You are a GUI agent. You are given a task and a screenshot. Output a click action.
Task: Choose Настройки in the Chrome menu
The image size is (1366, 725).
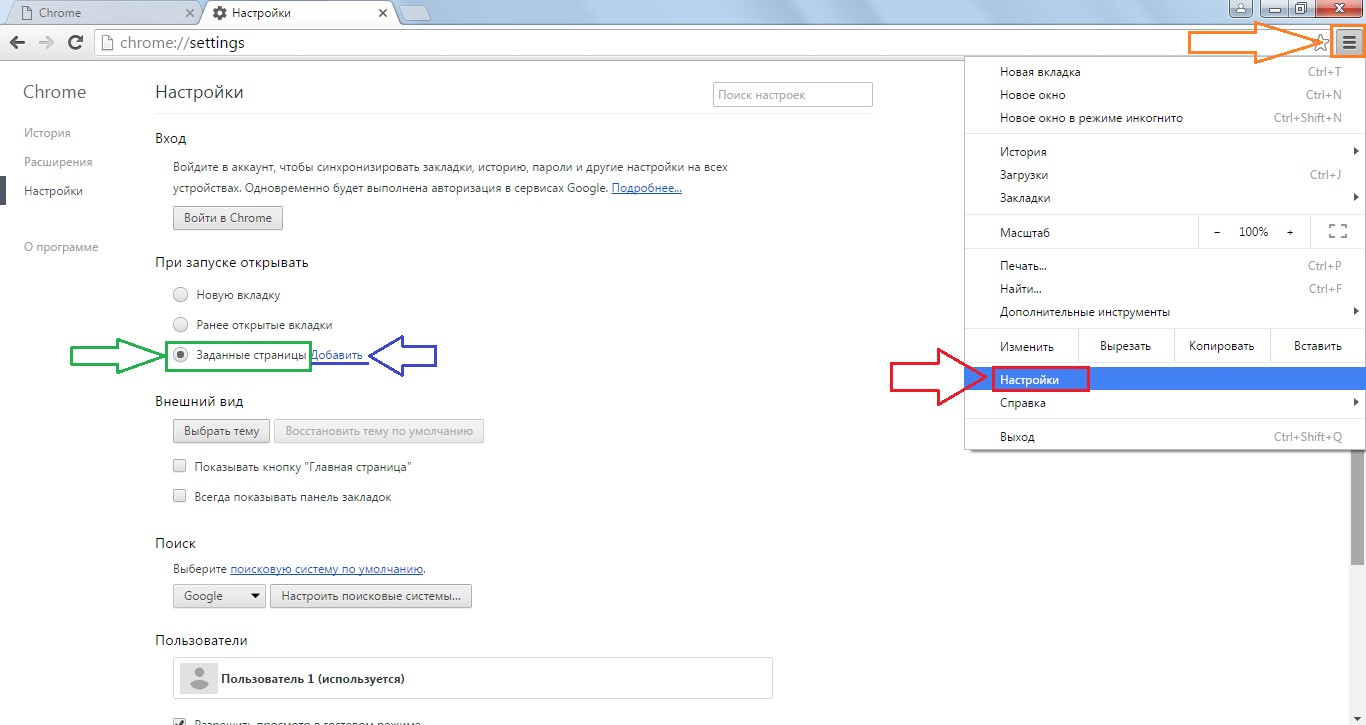(1030, 380)
